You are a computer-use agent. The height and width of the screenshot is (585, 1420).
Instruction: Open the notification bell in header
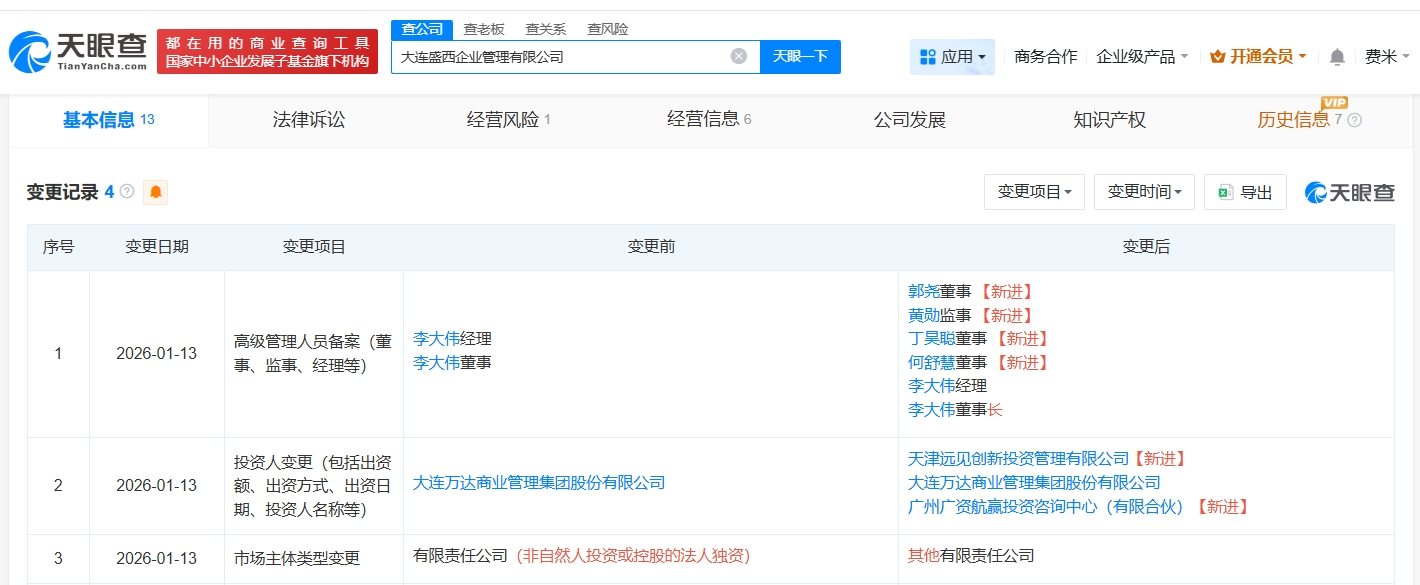point(1337,57)
